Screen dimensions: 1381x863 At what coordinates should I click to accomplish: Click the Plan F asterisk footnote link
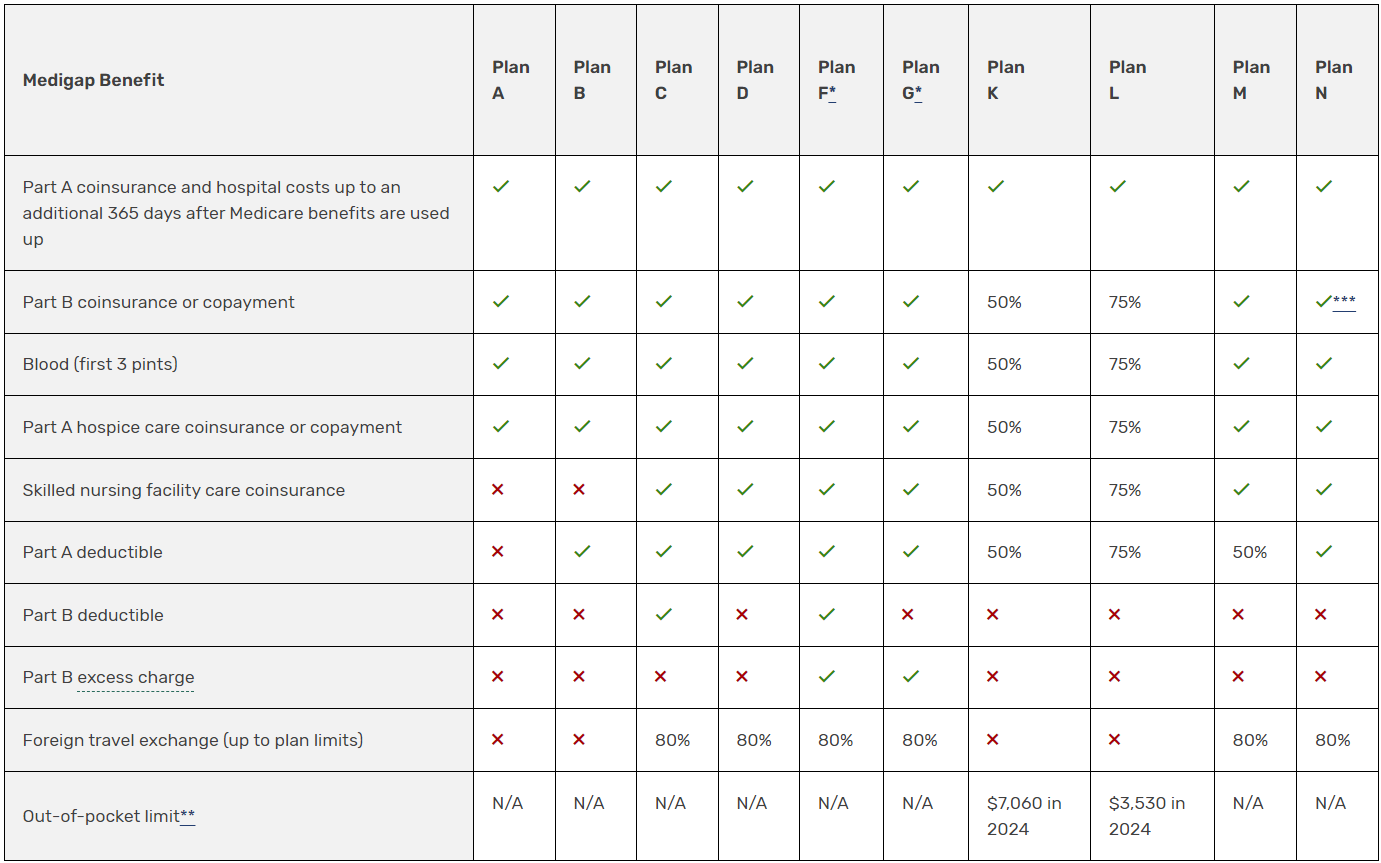pyautogui.click(x=832, y=94)
